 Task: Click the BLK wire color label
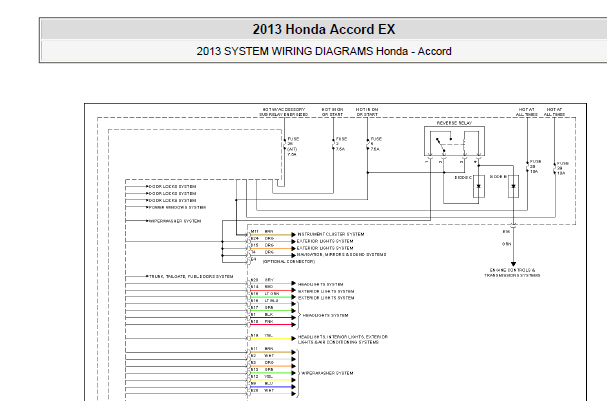[x=269, y=315]
